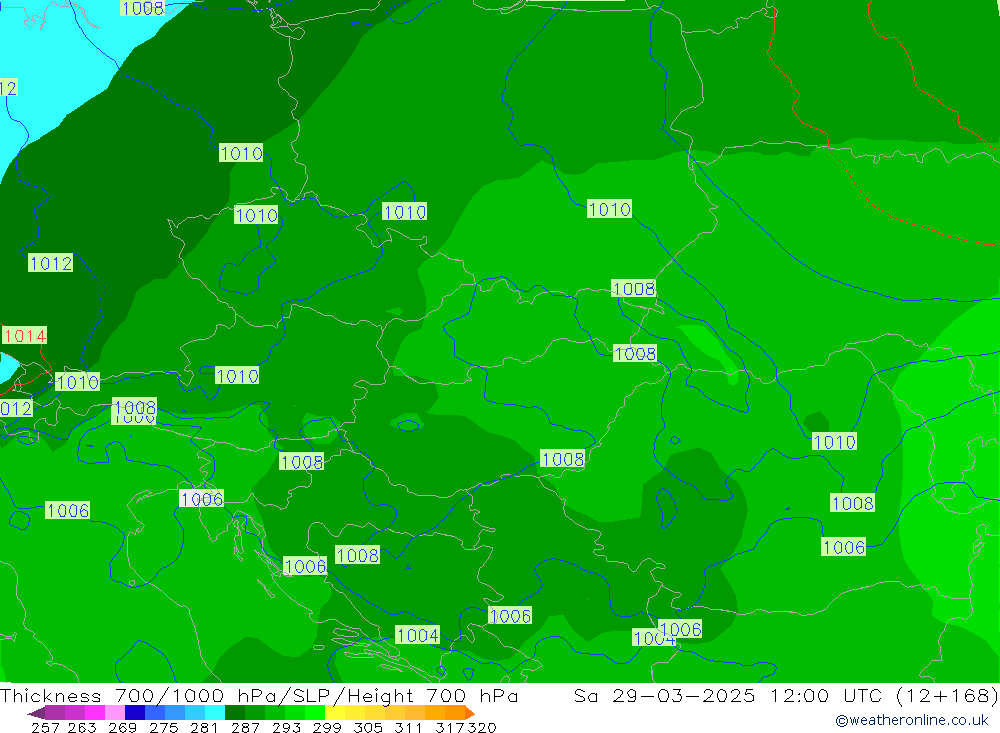Click the 269 legend value
The image size is (1000, 733).
pos(122,727)
